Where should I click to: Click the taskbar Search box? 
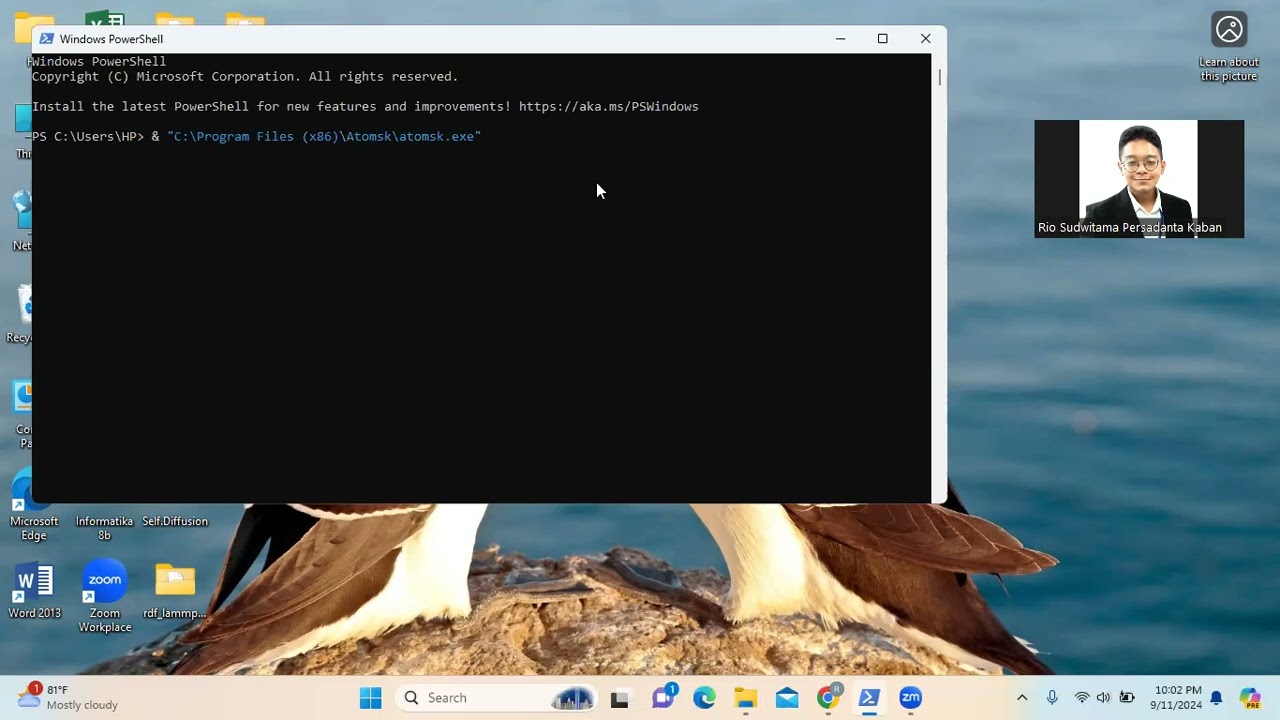click(495, 698)
